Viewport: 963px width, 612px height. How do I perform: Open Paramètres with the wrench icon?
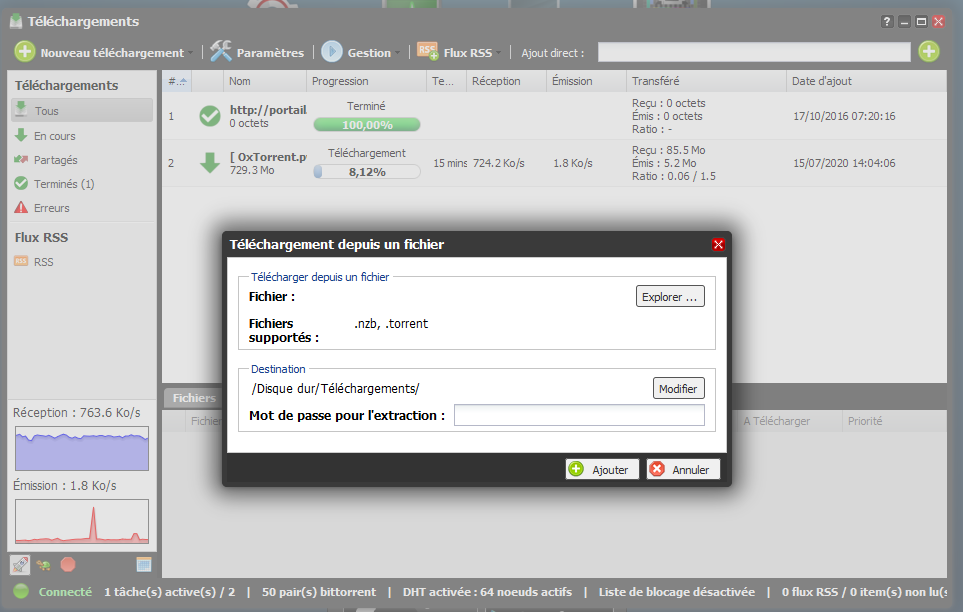pyautogui.click(x=220, y=52)
